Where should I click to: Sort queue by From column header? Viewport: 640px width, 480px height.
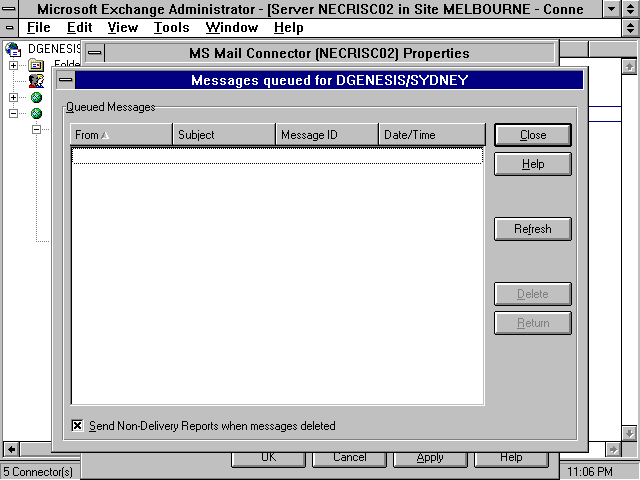(x=122, y=135)
